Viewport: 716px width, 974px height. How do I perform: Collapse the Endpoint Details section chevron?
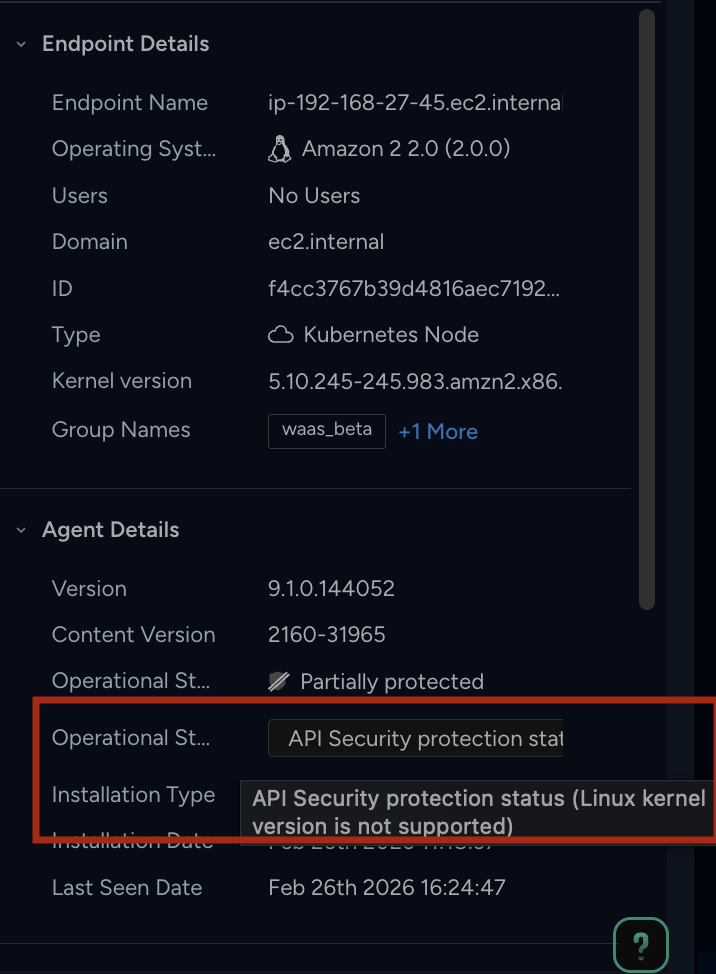(21, 44)
